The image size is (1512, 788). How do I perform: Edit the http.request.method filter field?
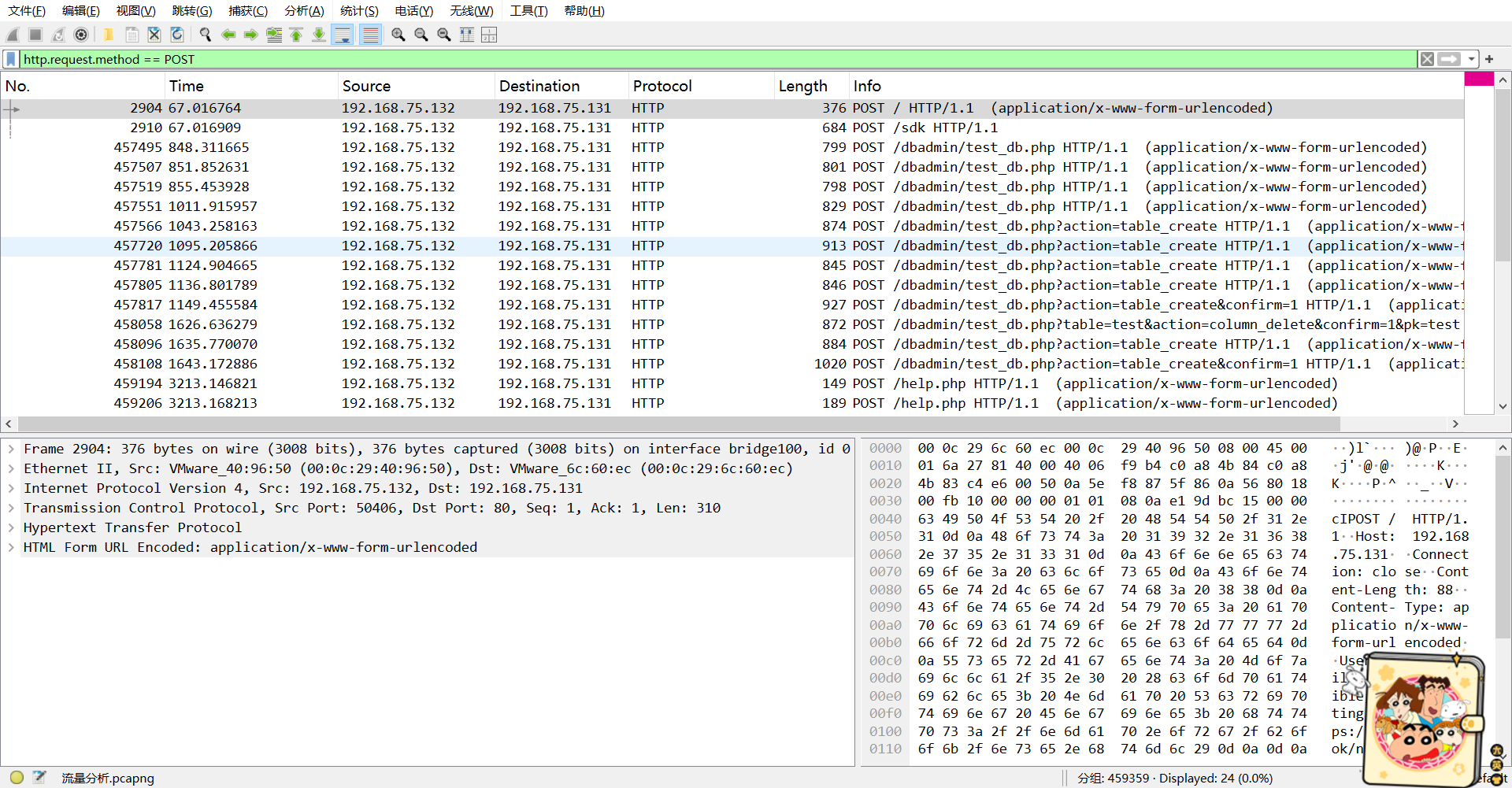click(717, 59)
